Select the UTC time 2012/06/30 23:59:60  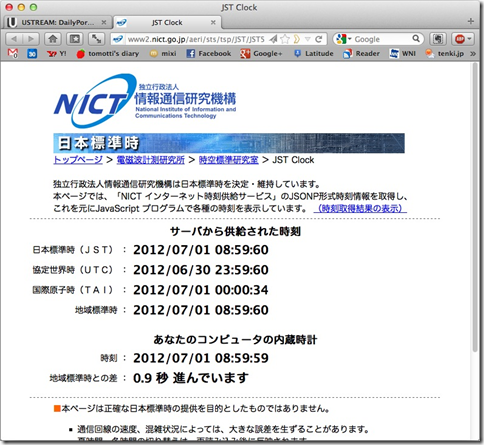tap(201, 270)
